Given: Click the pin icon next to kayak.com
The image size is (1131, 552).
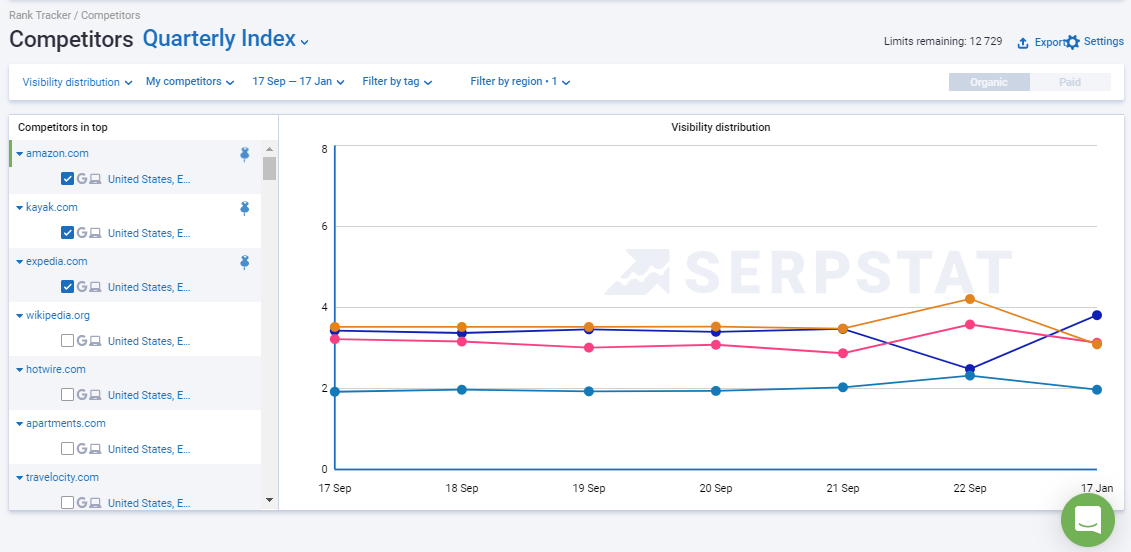Looking at the screenshot, I should pyautogui.click(x=245, y=208).
